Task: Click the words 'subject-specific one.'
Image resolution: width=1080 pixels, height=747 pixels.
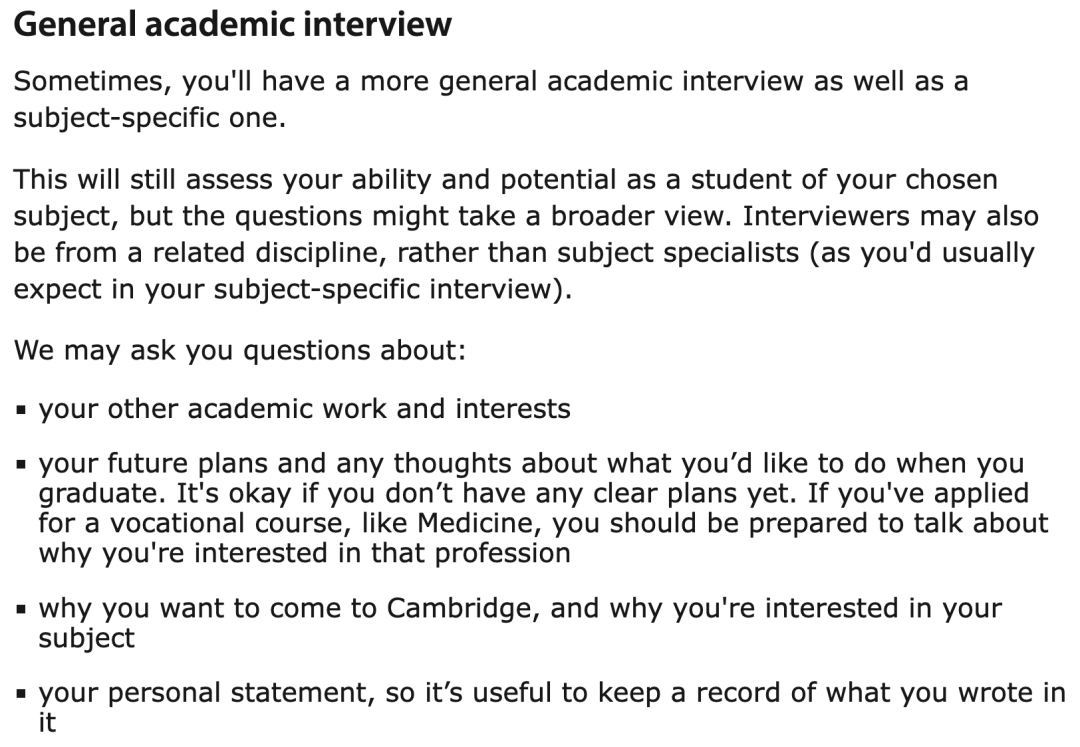Action: tap(149, 118)
